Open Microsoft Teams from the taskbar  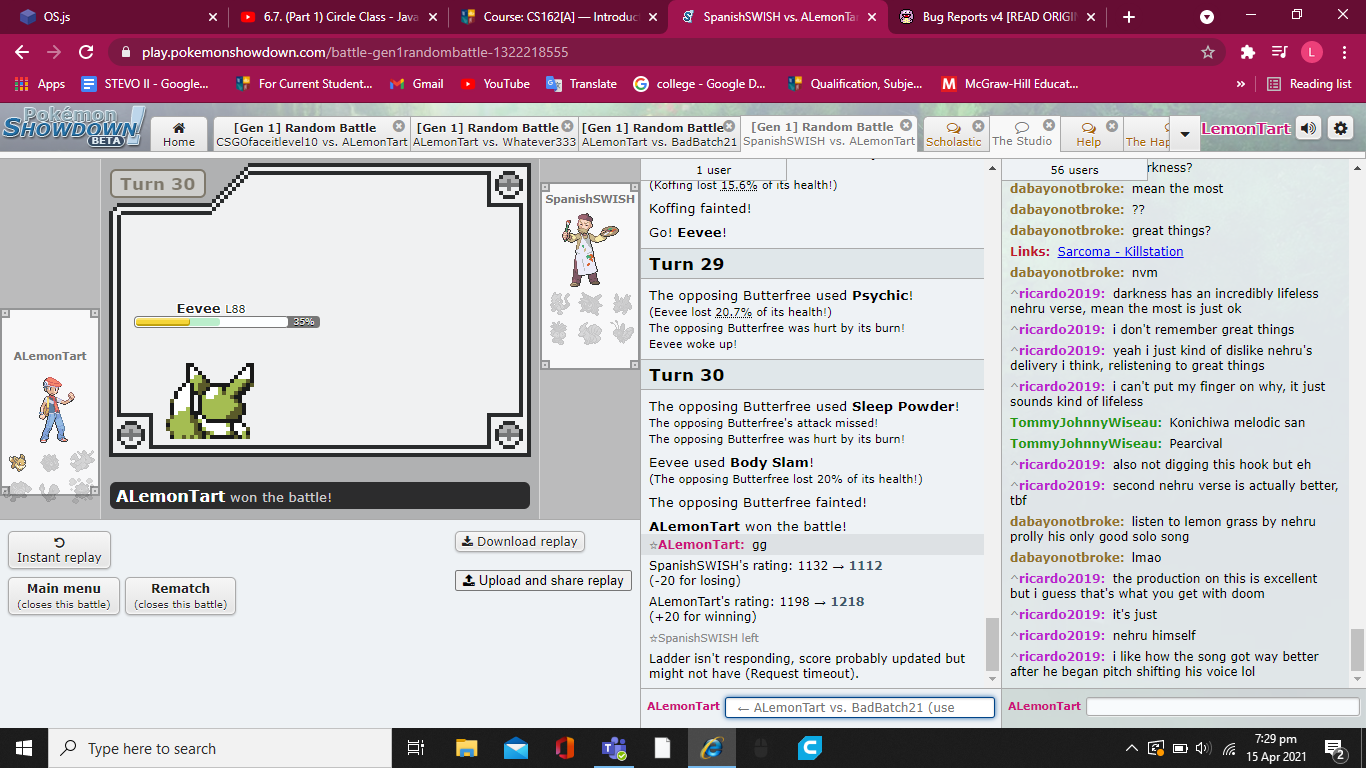click(x=613, y=748)
